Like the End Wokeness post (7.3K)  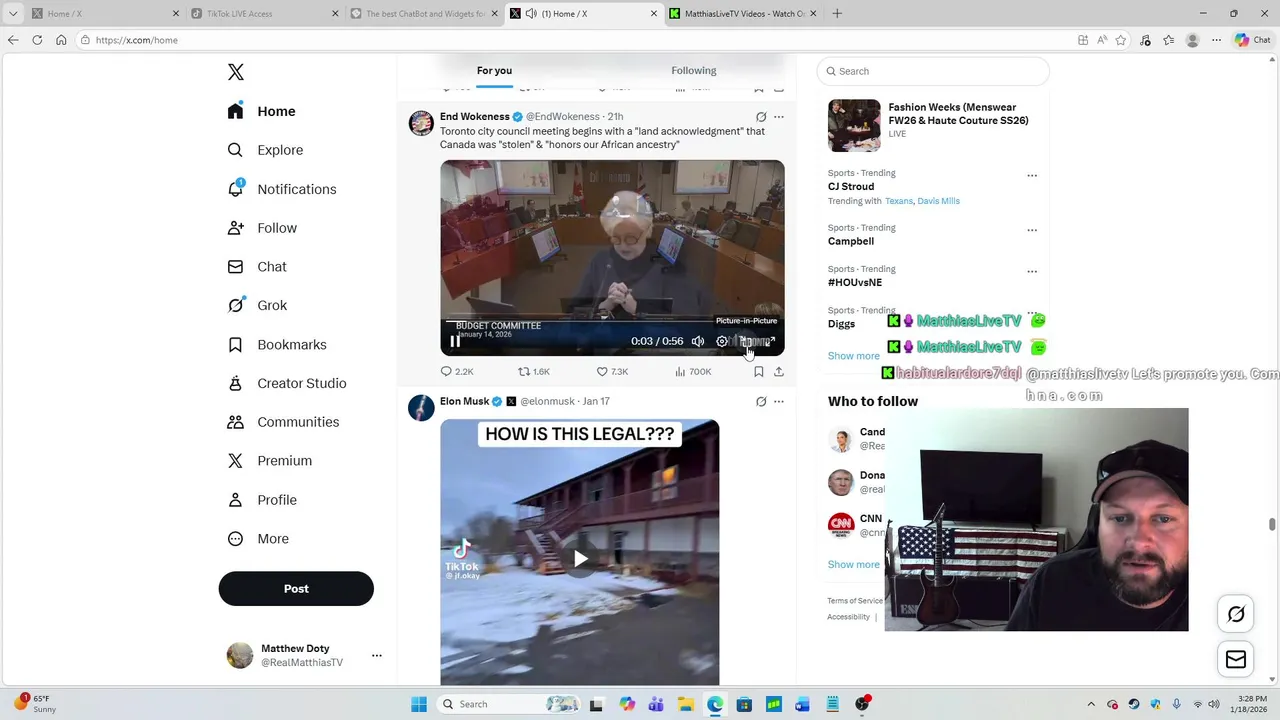coord(612,371)
